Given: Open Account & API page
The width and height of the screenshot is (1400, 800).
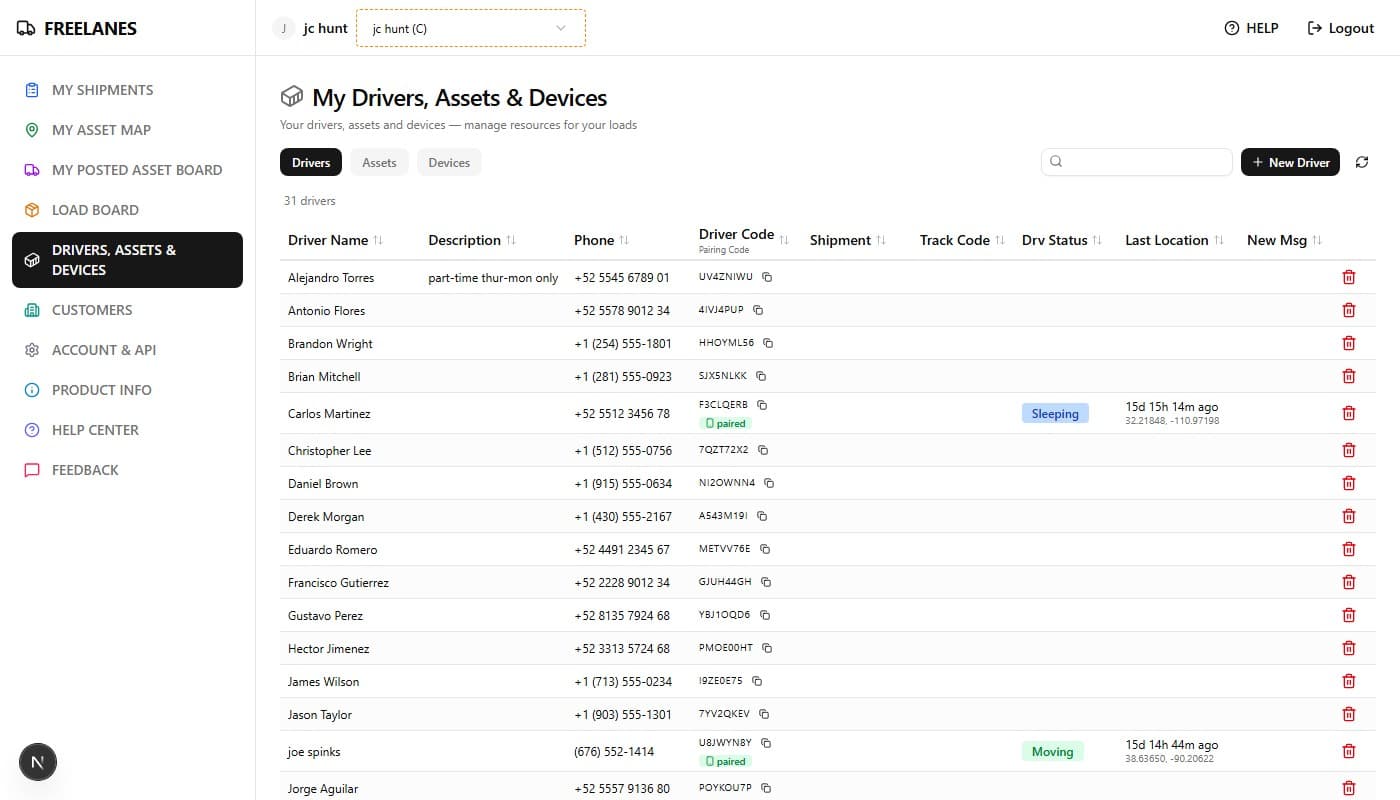Looking at the screenshot, I should (x=127, y=350).
